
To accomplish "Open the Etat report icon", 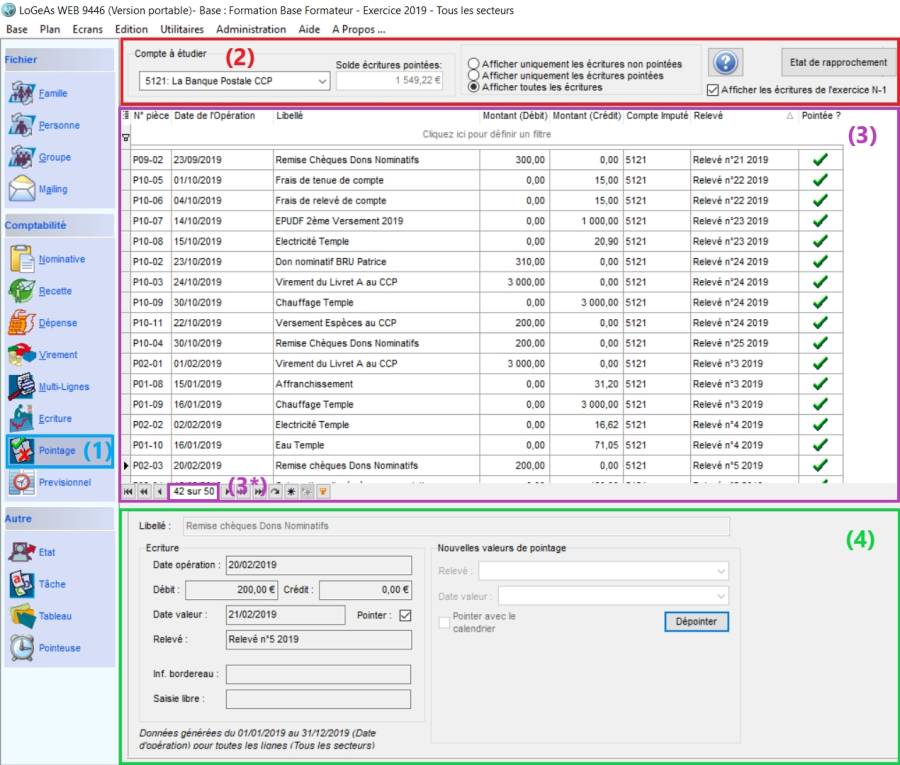I will point(22,552).
